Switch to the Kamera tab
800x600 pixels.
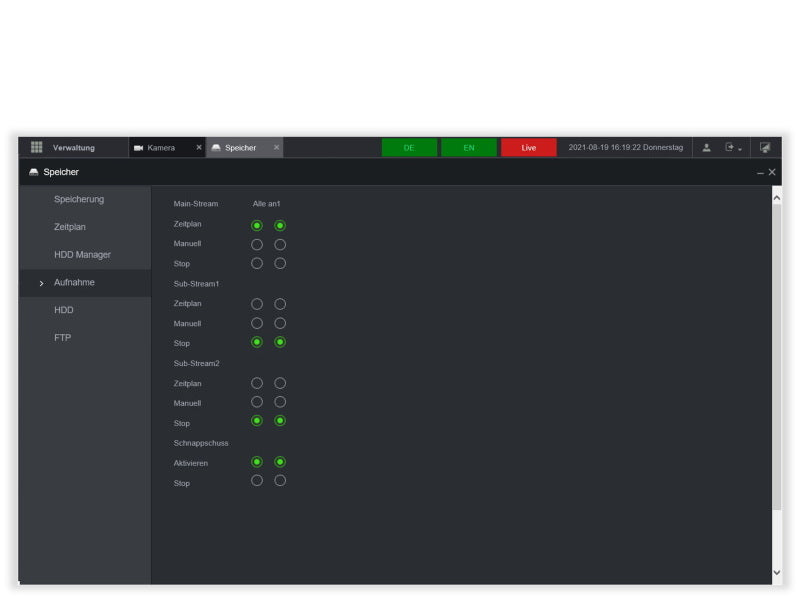161,147
